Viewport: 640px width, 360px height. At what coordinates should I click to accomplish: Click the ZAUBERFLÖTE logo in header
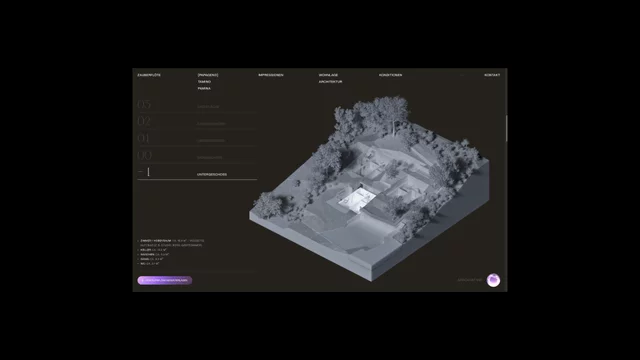point(149,75)
